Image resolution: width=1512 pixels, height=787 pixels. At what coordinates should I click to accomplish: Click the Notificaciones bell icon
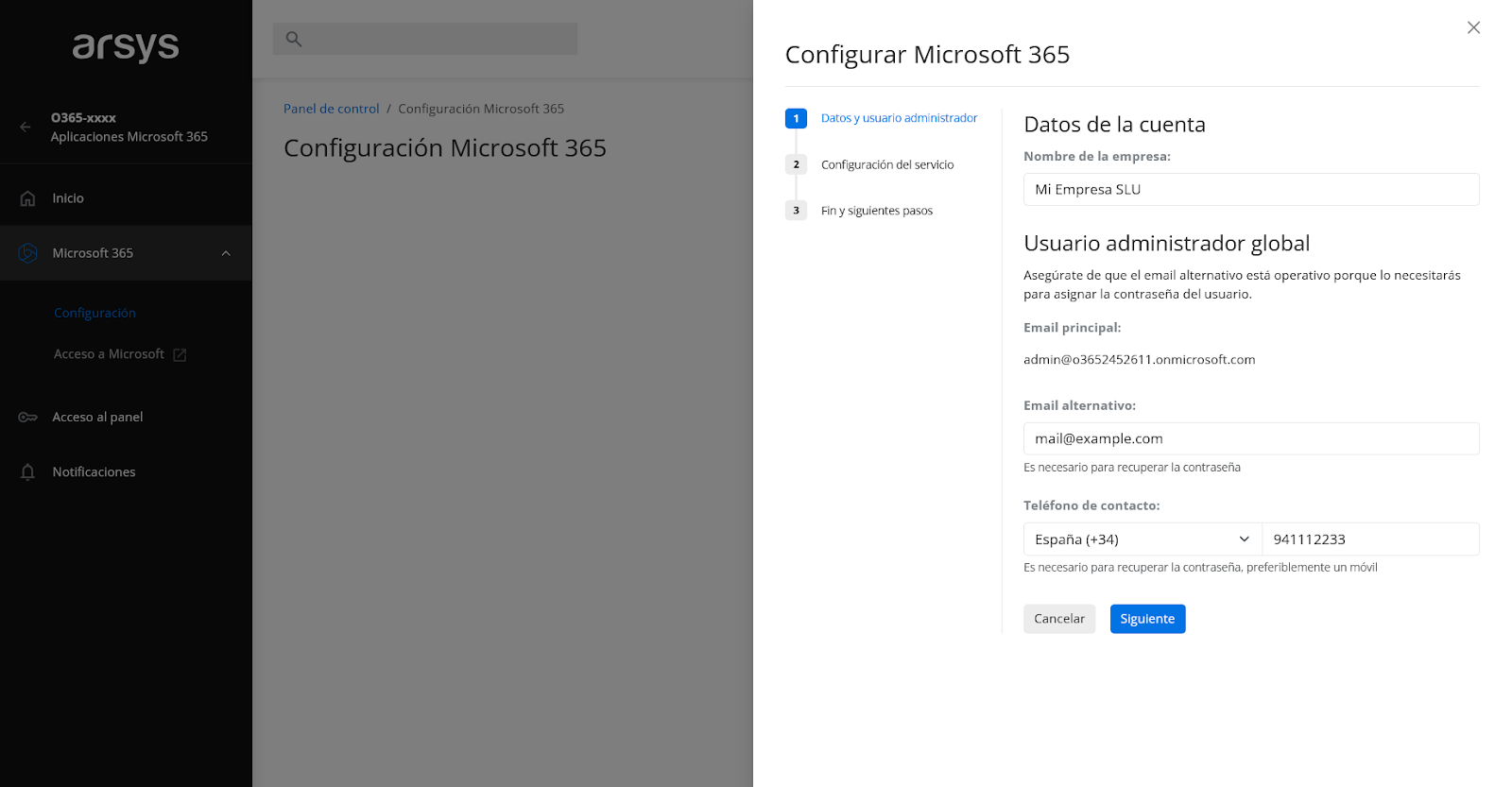pyautogui.click(x=28, y=471)
